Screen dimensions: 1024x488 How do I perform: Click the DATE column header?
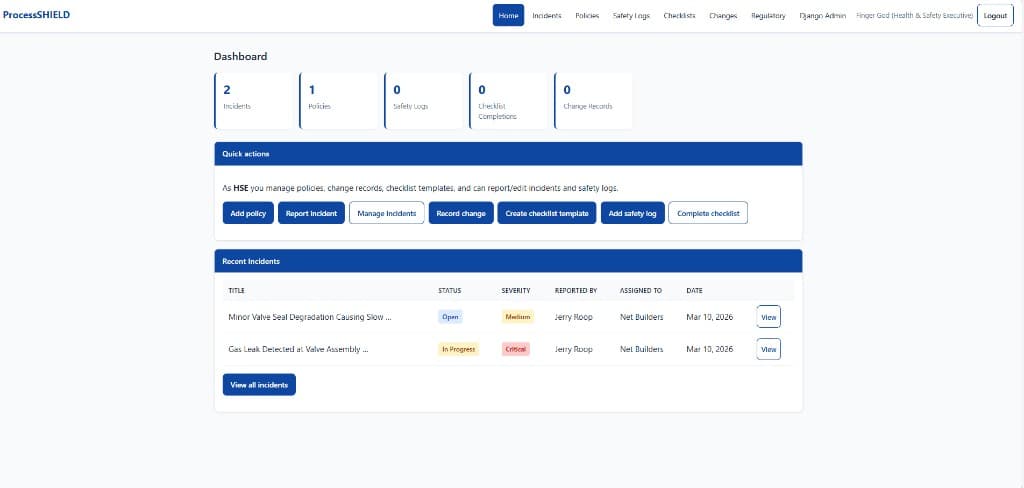(x=694, y=291)
